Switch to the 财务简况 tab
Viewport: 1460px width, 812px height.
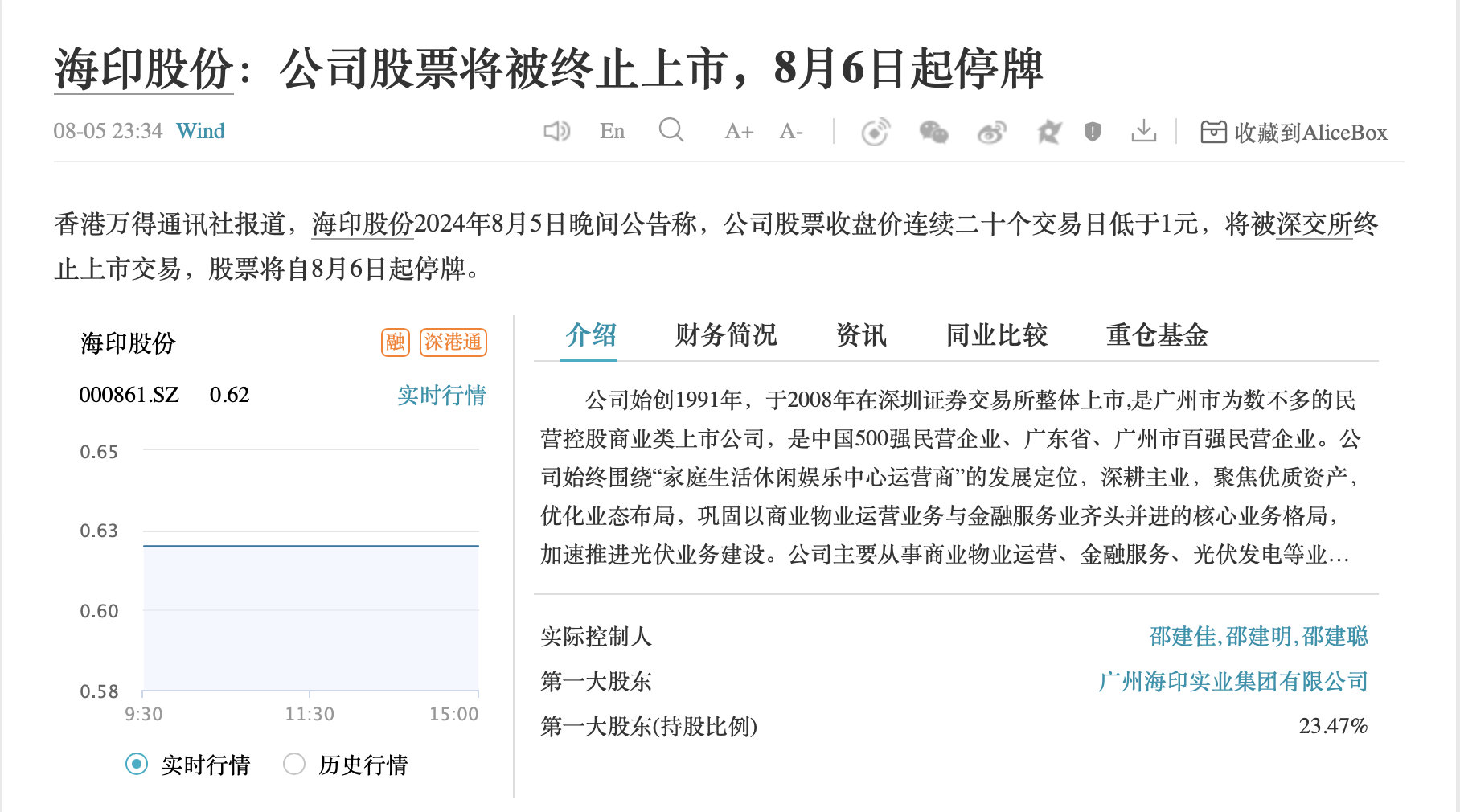click(x=726, y=335)
